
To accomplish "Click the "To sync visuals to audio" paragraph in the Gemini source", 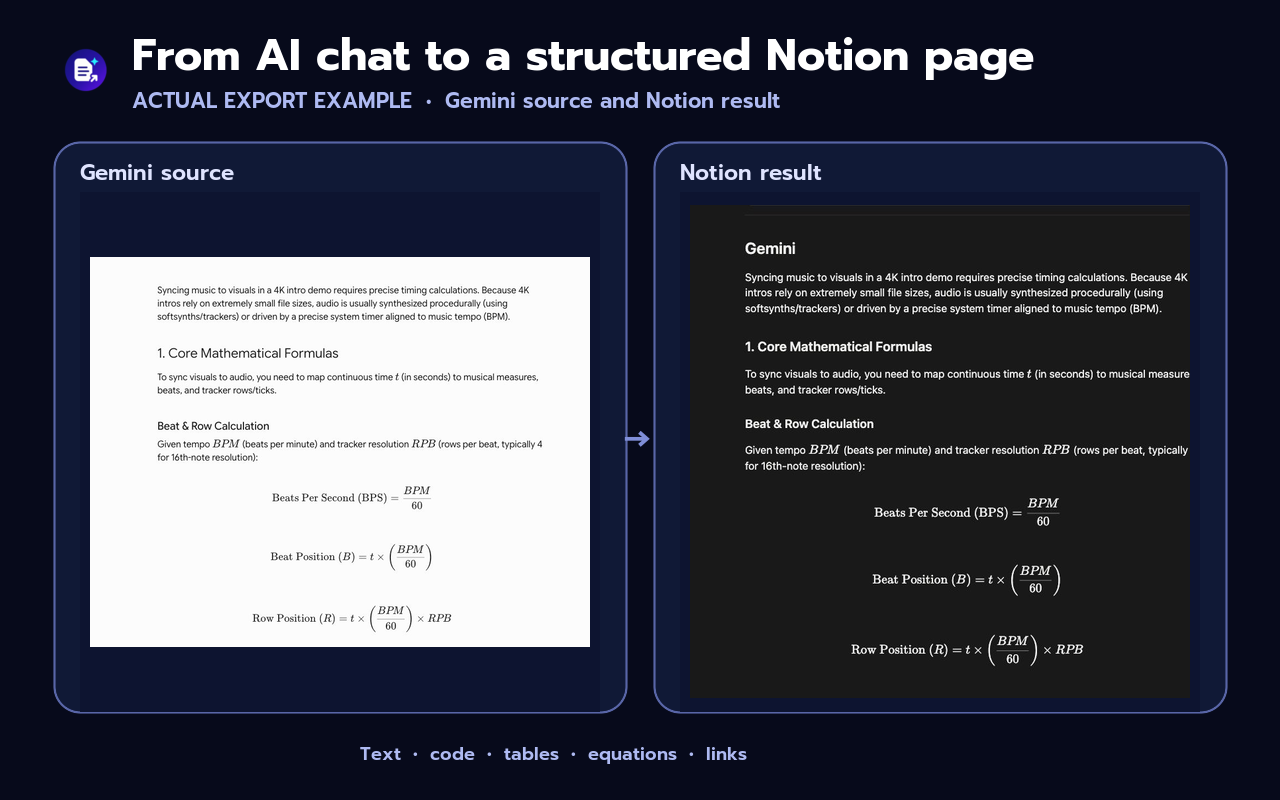I will (348, 384).
